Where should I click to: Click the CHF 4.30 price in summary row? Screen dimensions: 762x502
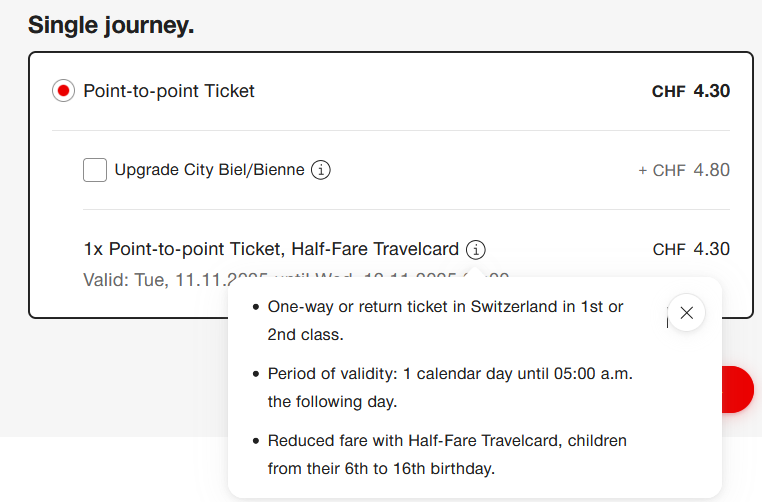click(691, 249)
